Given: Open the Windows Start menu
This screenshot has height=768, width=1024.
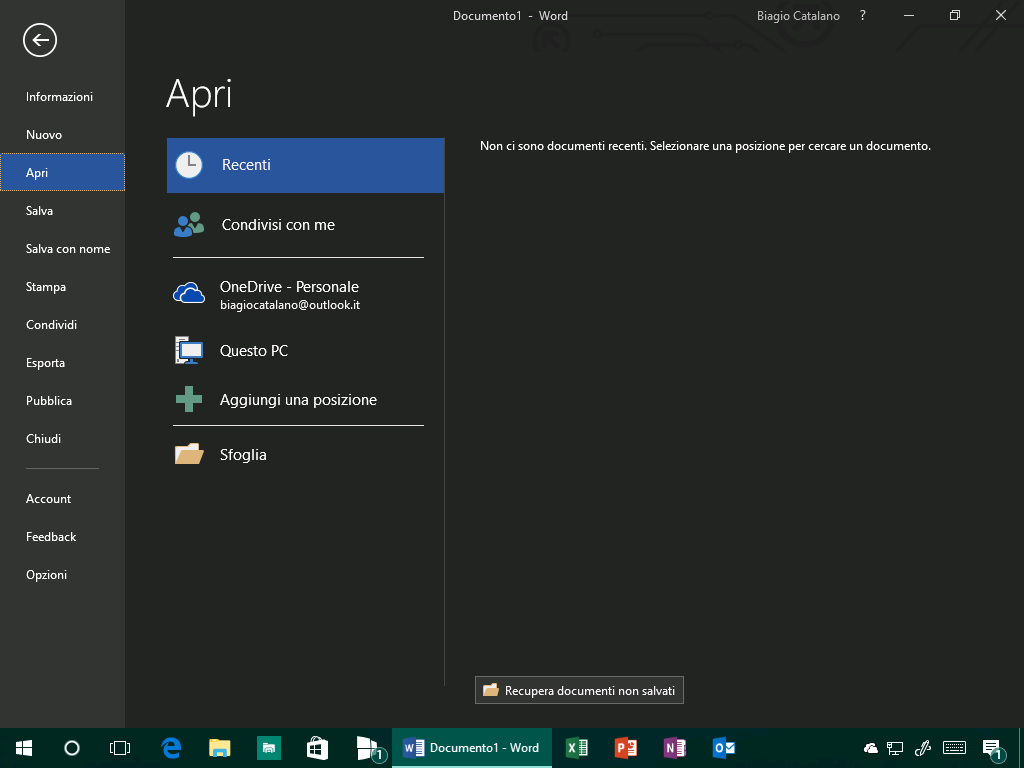Looking at the screenshot, I should click(24, 748).
